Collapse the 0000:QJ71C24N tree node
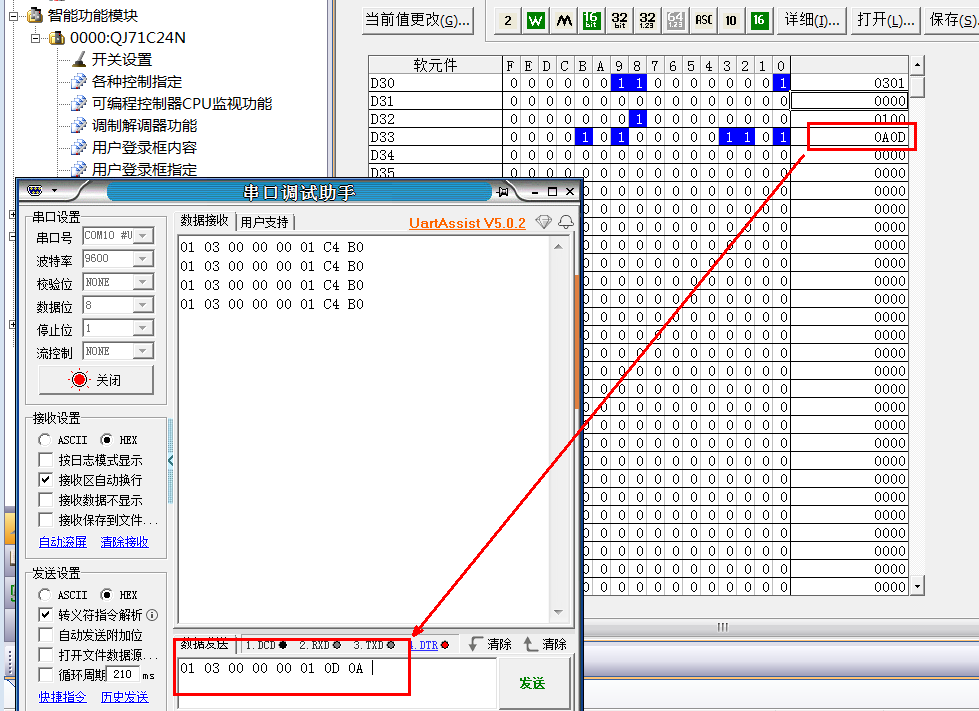979x711 pixels. point(36,38)
